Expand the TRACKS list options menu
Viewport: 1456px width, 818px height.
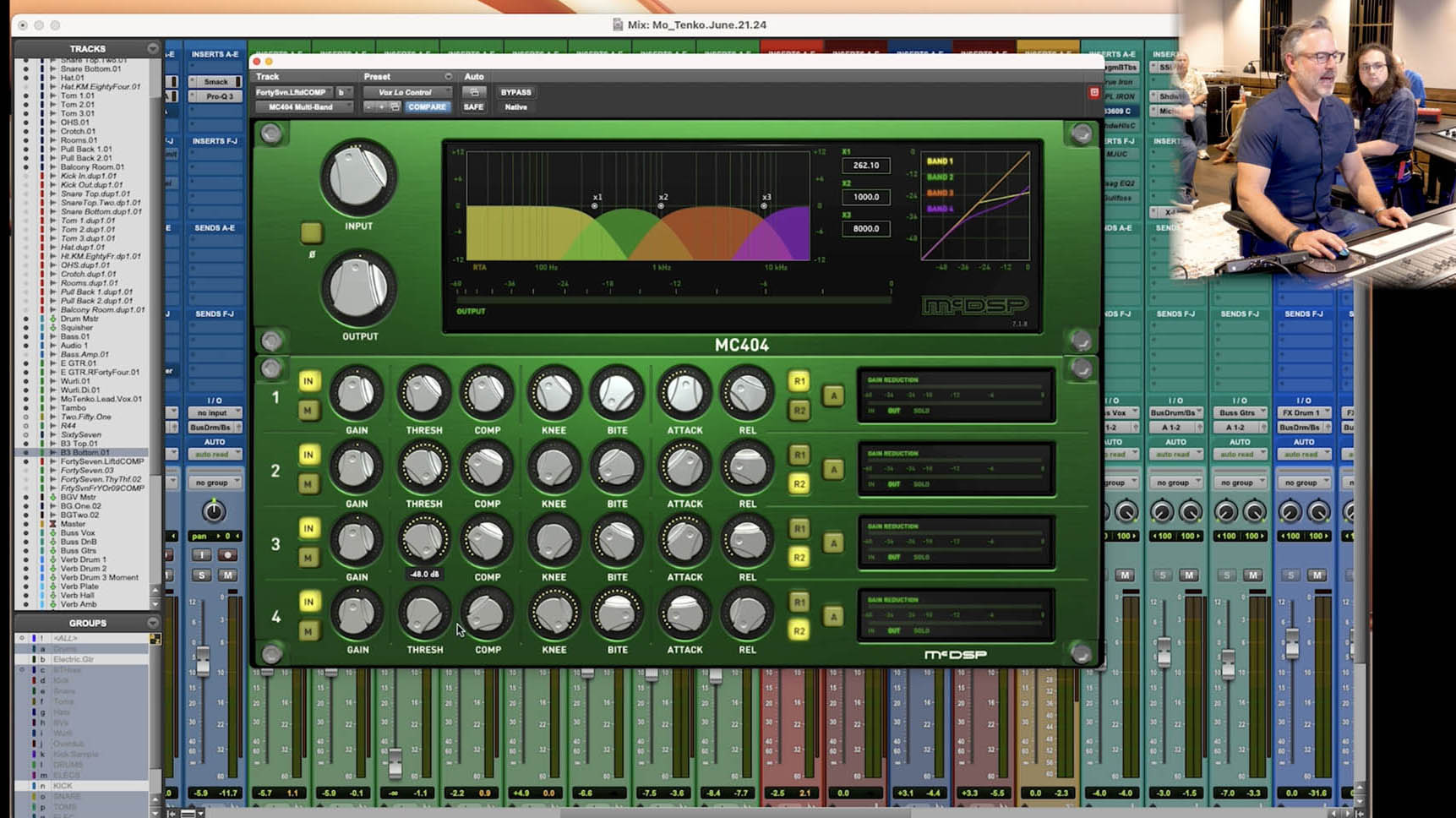point(153,48)
